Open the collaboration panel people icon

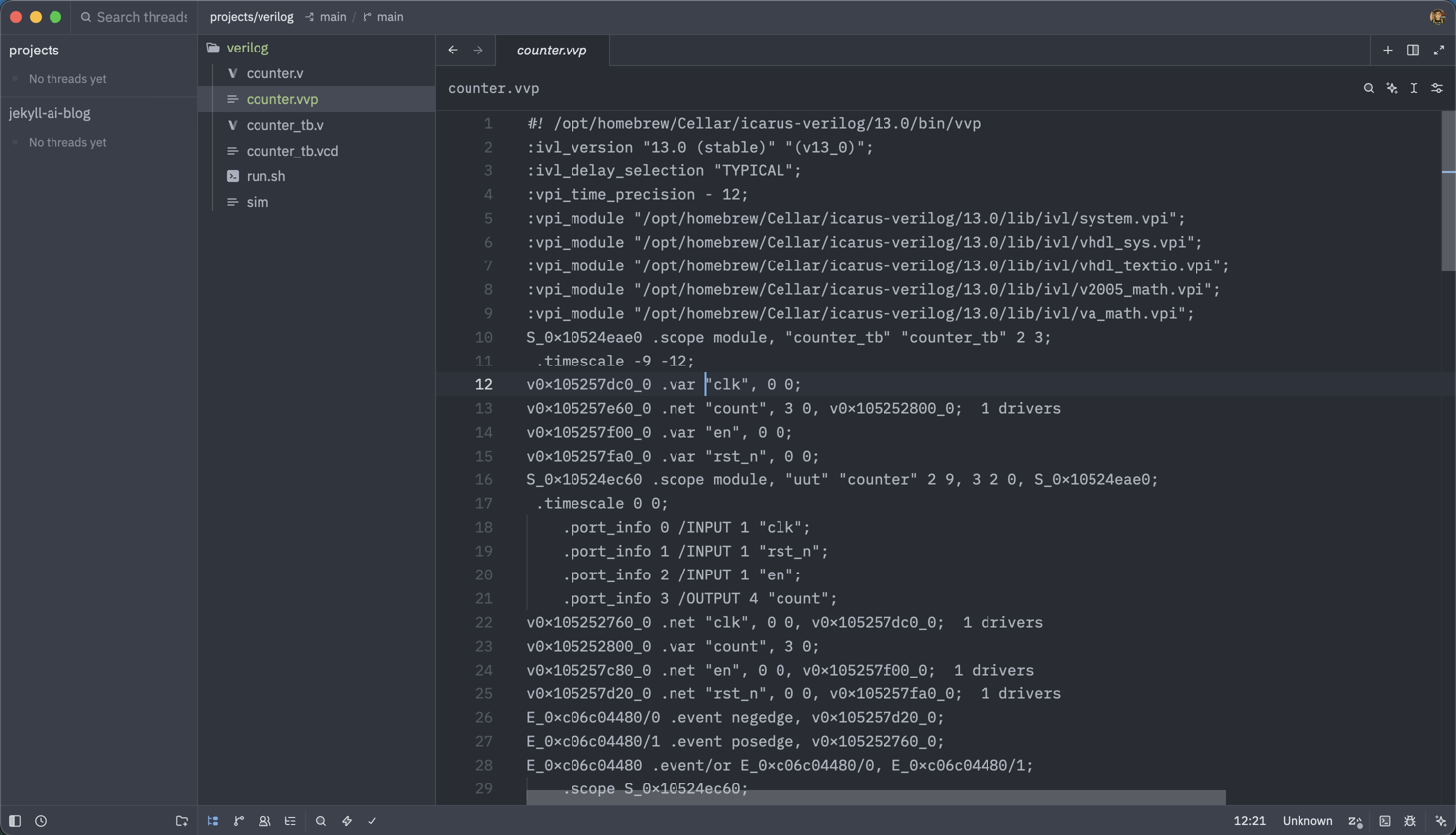[x=264, y=821]
